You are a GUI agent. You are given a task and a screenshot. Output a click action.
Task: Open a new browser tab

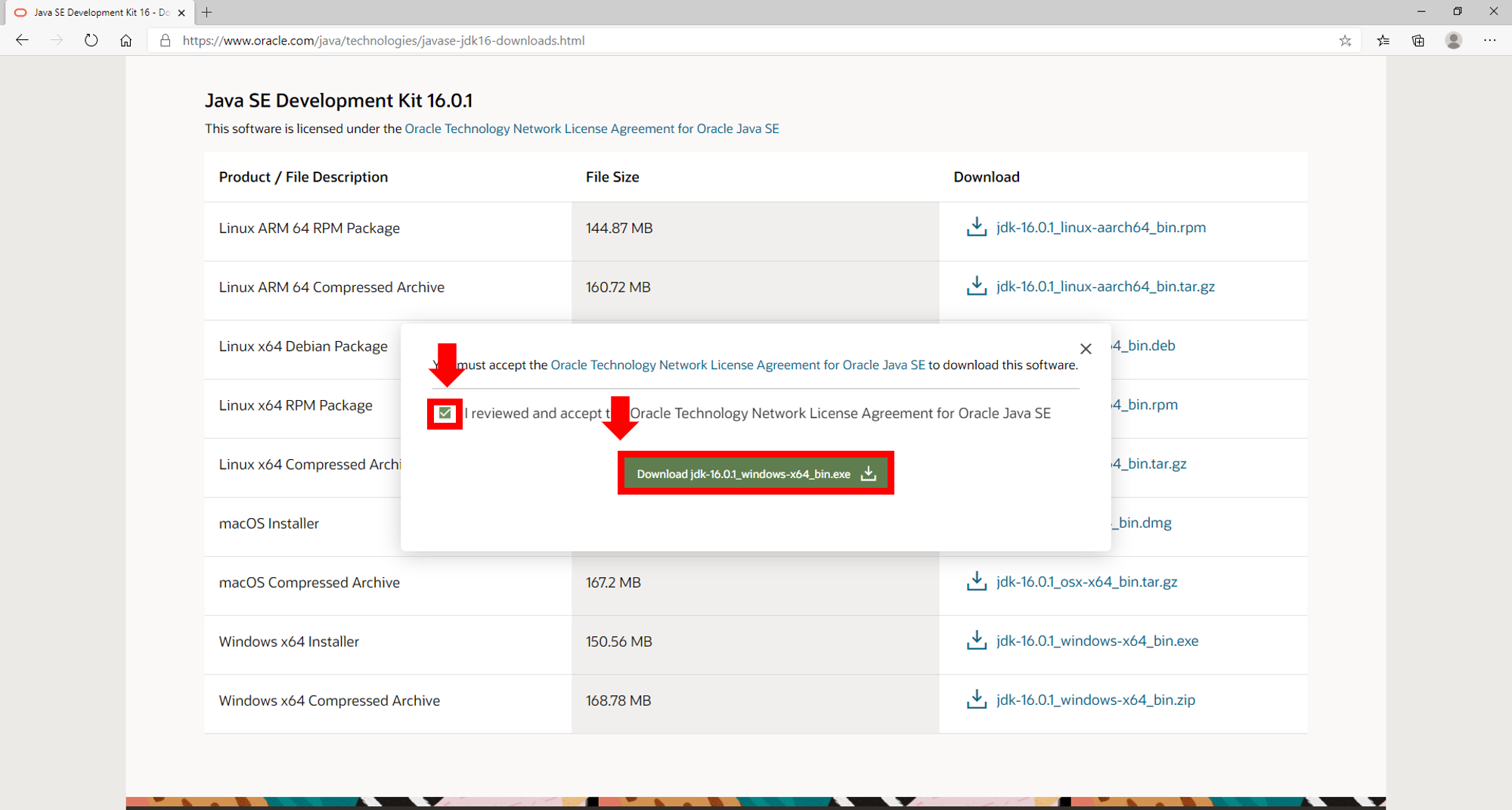coord(206,12)
